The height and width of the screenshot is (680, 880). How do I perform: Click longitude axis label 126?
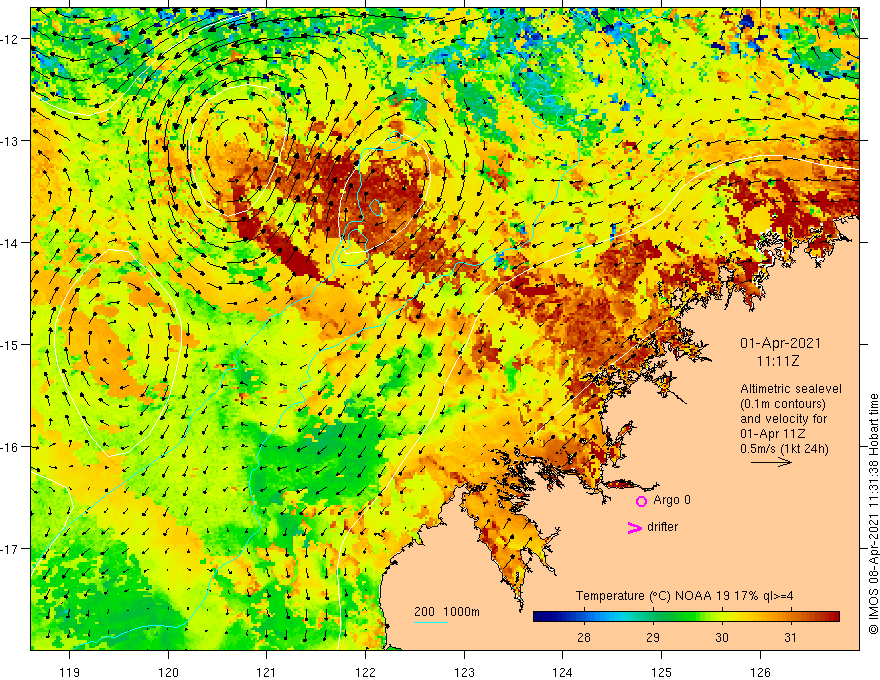point(760,672)
